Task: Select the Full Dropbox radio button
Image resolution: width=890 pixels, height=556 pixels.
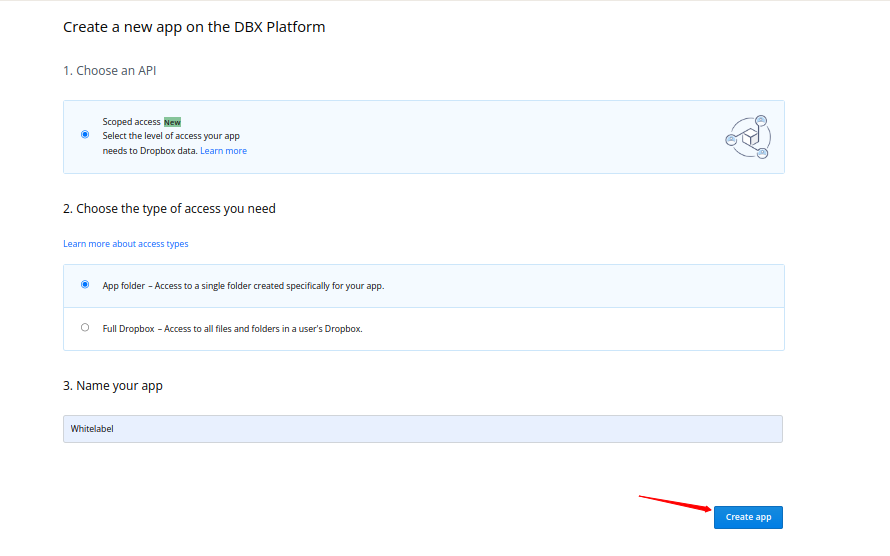Action: 85,327
